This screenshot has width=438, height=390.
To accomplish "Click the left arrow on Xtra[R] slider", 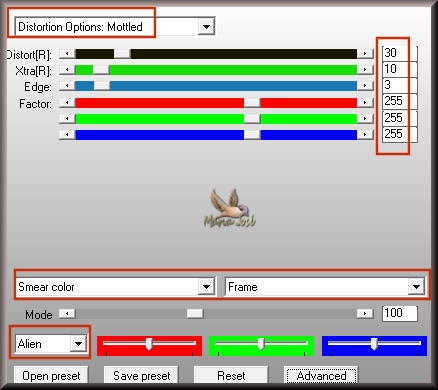I will (x=67, y=69).
